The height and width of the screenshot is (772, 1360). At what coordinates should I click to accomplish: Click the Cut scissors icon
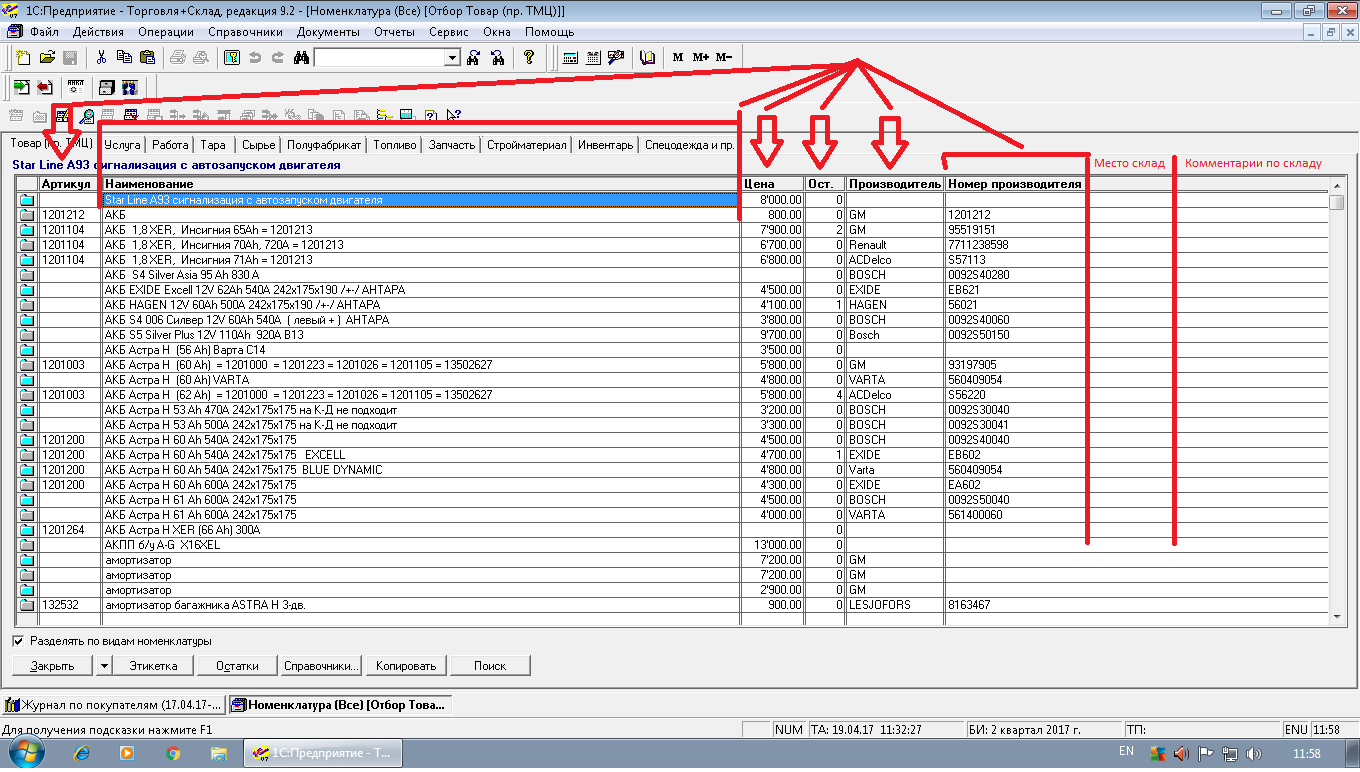click(101, 58)
